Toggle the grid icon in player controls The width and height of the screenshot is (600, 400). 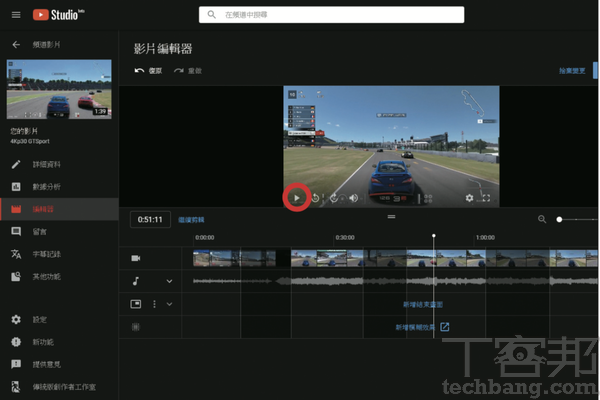tap(428, 198)
